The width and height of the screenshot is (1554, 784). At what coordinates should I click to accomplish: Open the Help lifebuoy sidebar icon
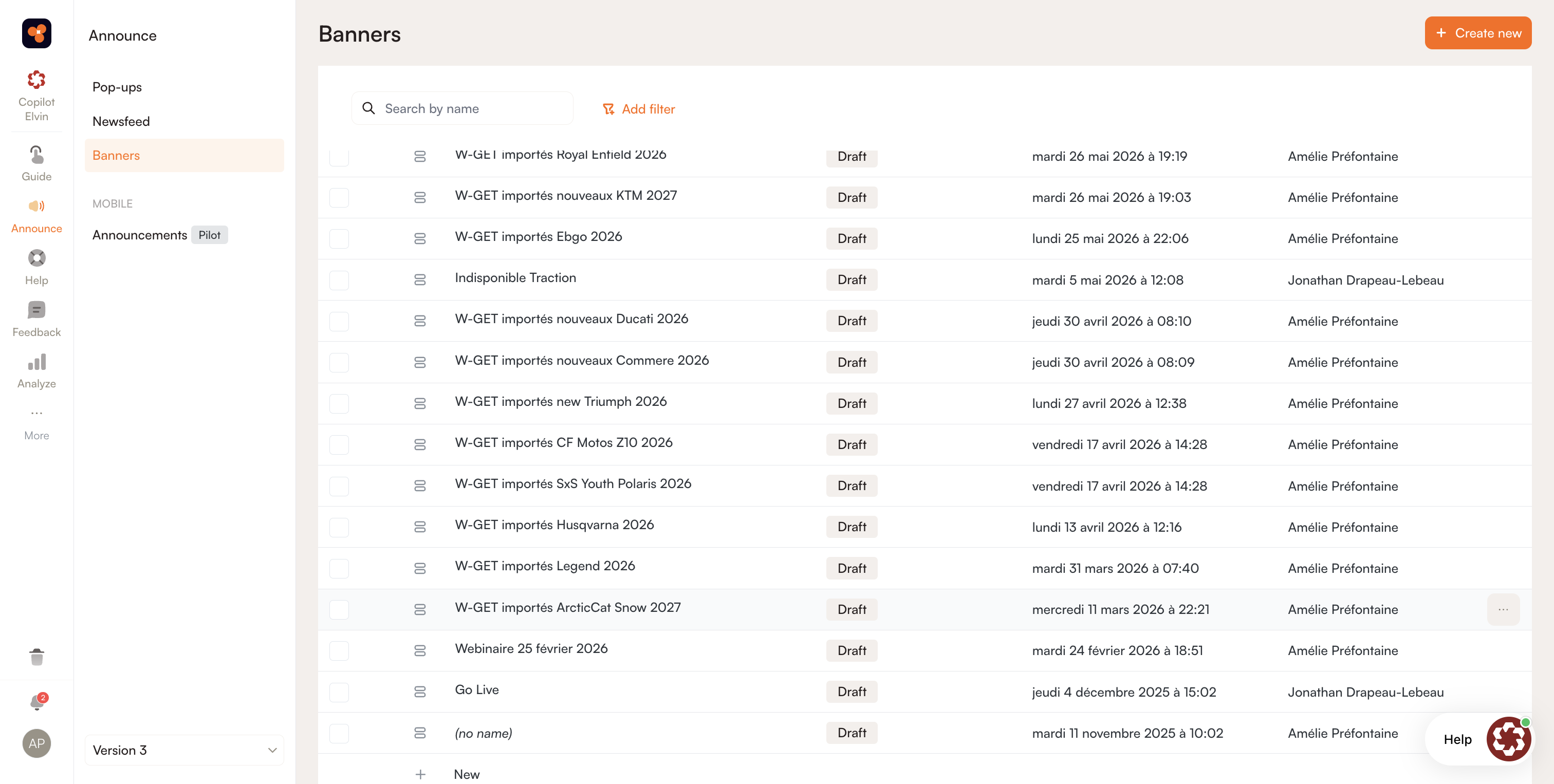point(36,258)
